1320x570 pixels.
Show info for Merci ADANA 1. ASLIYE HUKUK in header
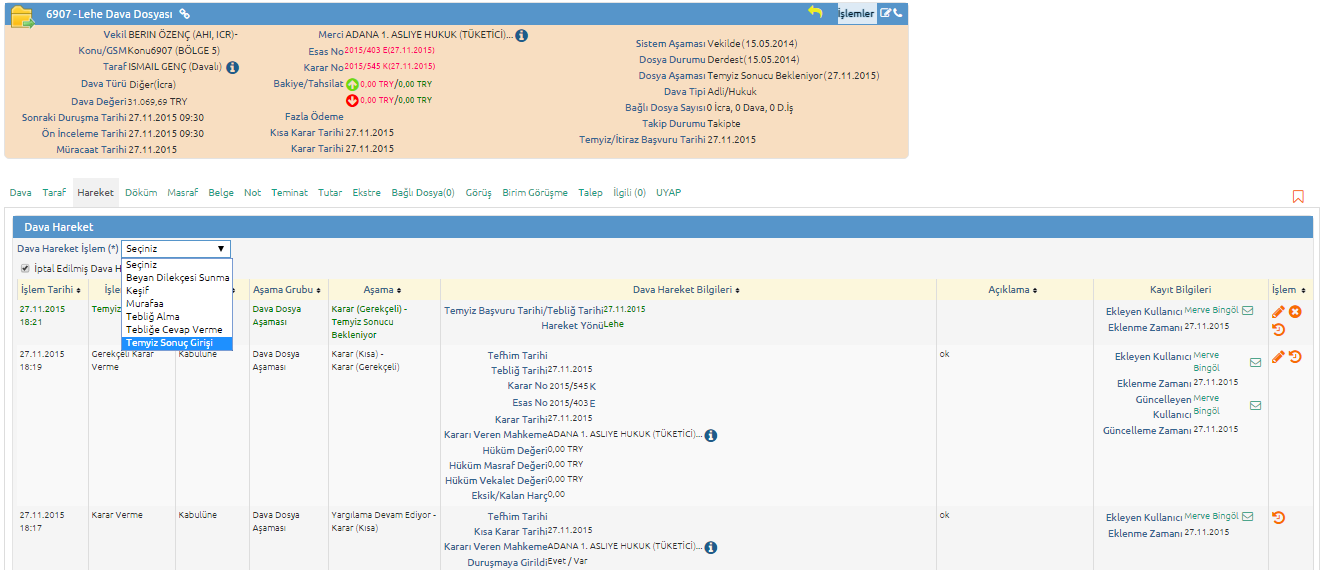point(521,36)
